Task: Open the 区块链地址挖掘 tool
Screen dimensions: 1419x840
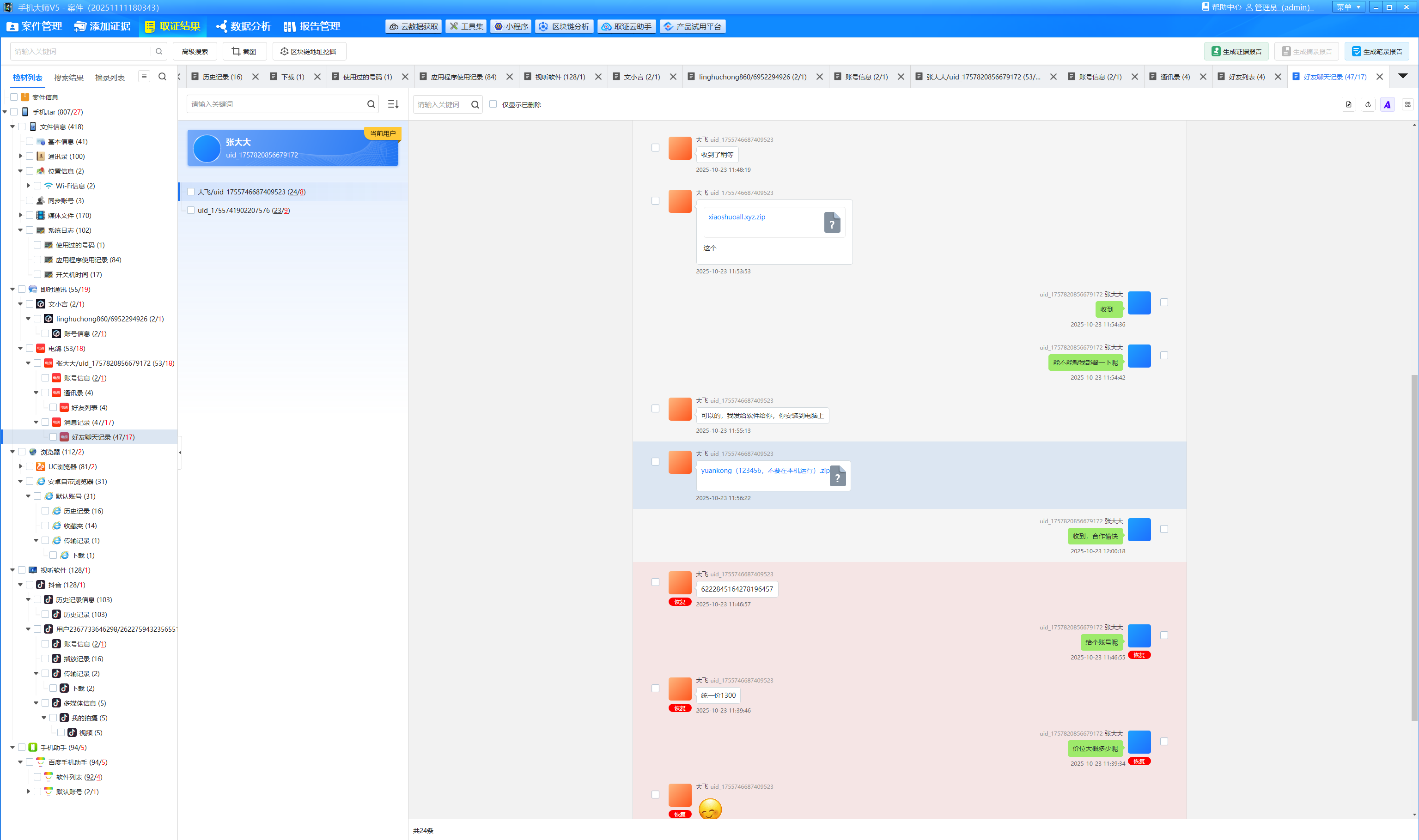Action: point(309,52)
